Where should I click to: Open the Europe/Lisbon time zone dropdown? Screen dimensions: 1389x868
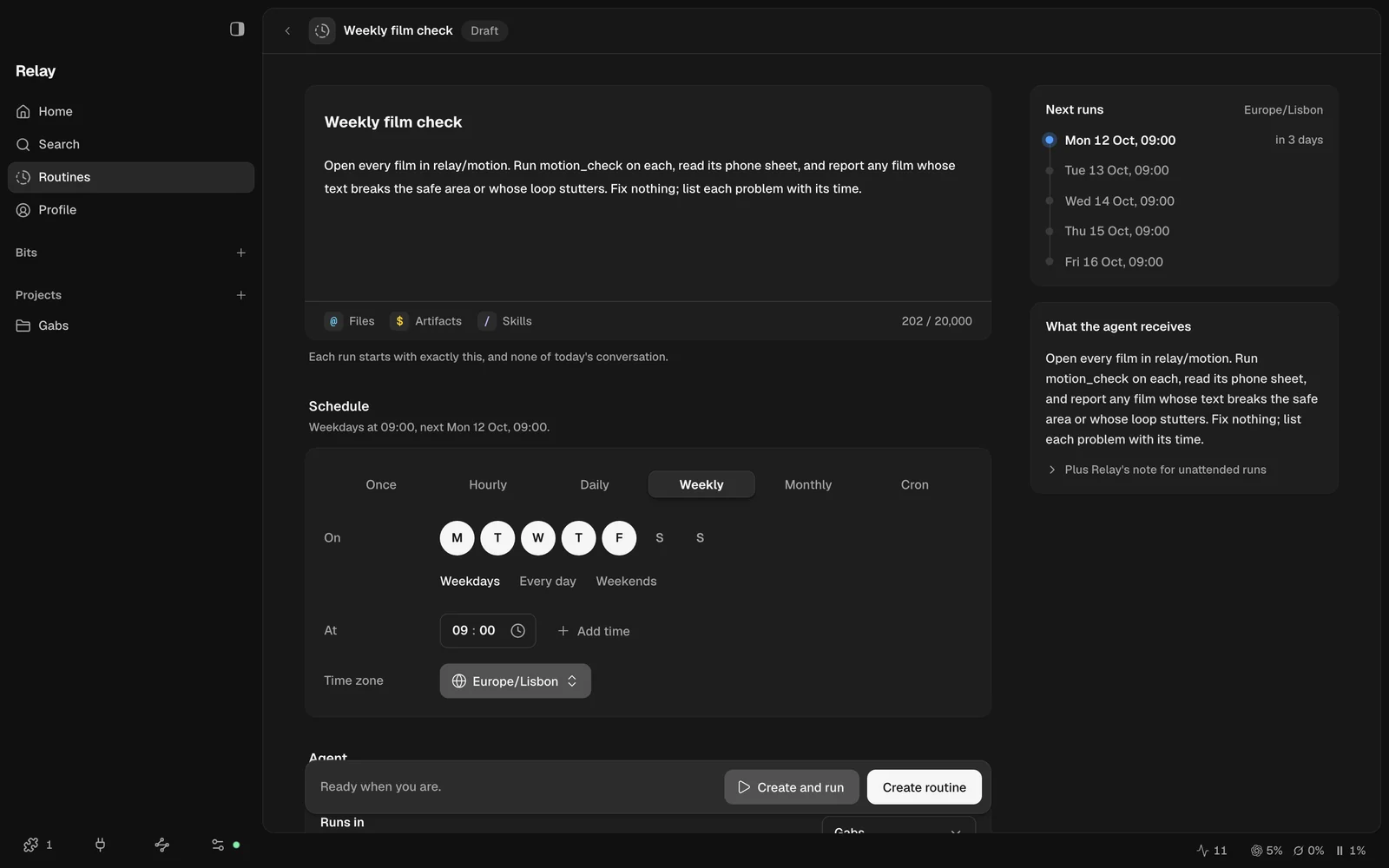tap(516, 681)
